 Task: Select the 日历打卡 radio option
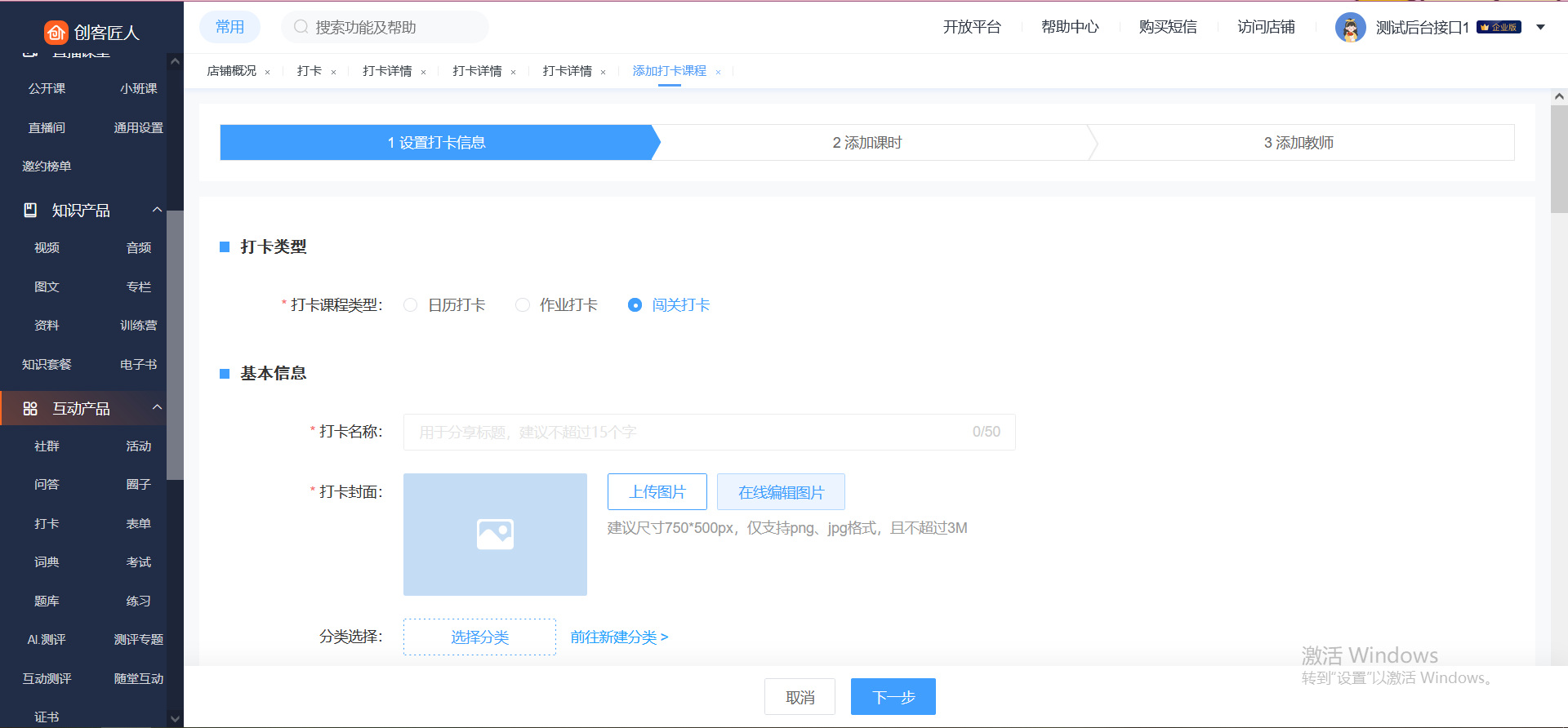coord(411,305)
